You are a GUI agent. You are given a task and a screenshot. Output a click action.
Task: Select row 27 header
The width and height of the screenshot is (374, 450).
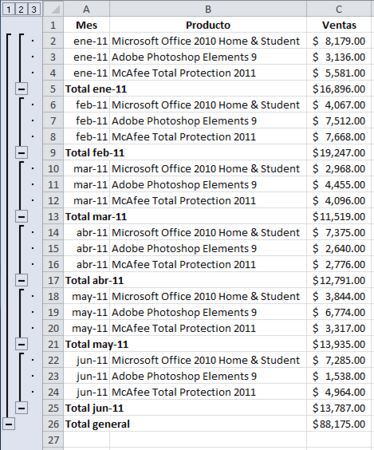(x=53, y=440)
